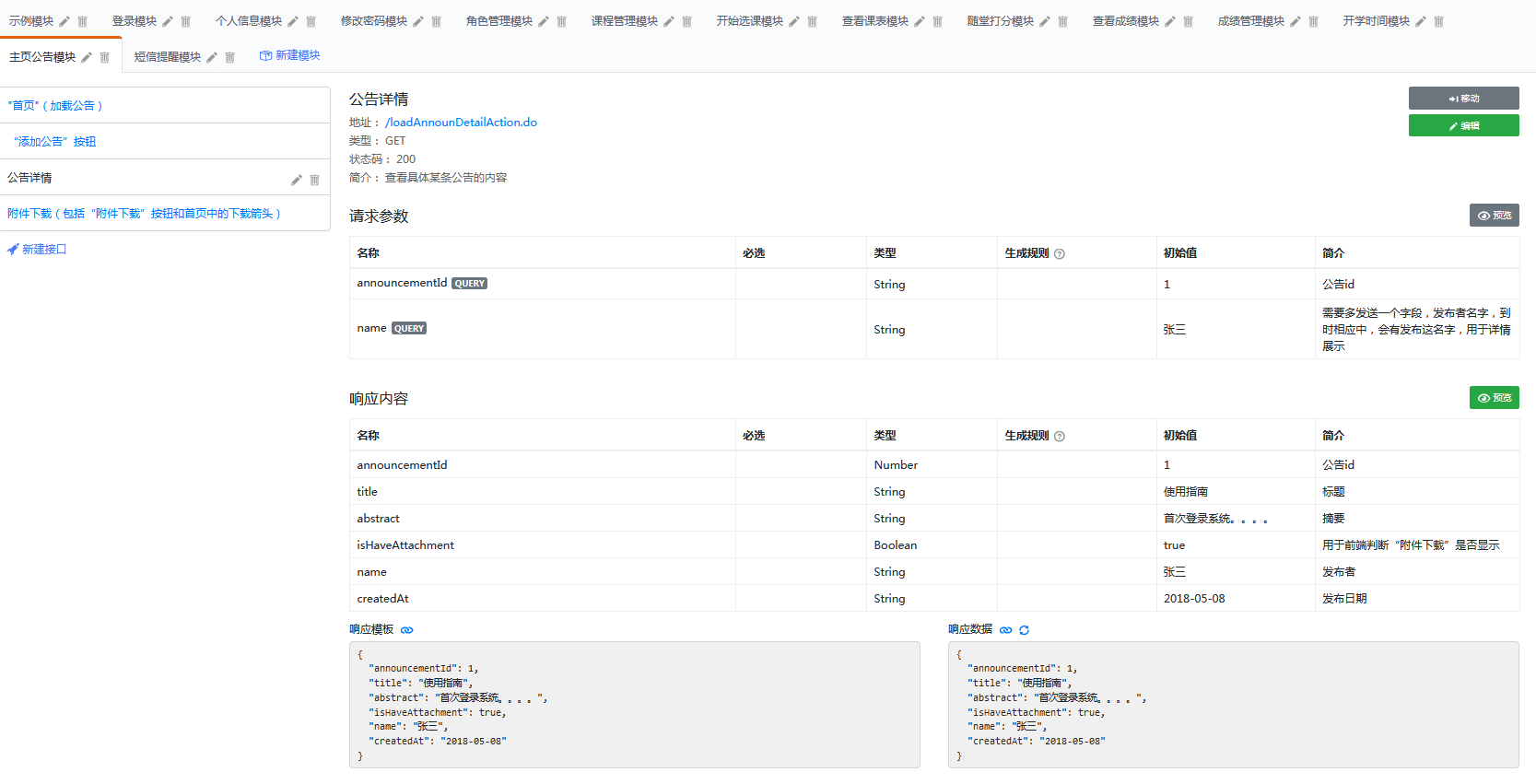The height and width of the screenshot is (784, 1536).
Task: Click the pencil icon beside 登录模块
Action: tap(168, 21)
